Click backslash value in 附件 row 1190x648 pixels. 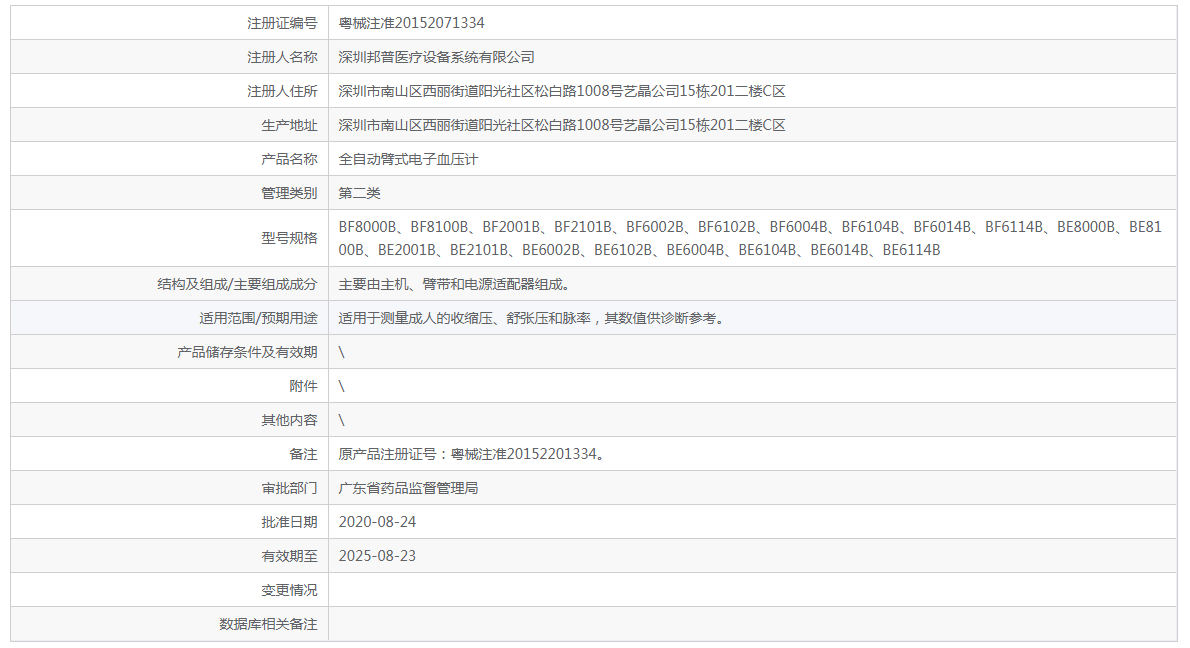pos(342,386)
